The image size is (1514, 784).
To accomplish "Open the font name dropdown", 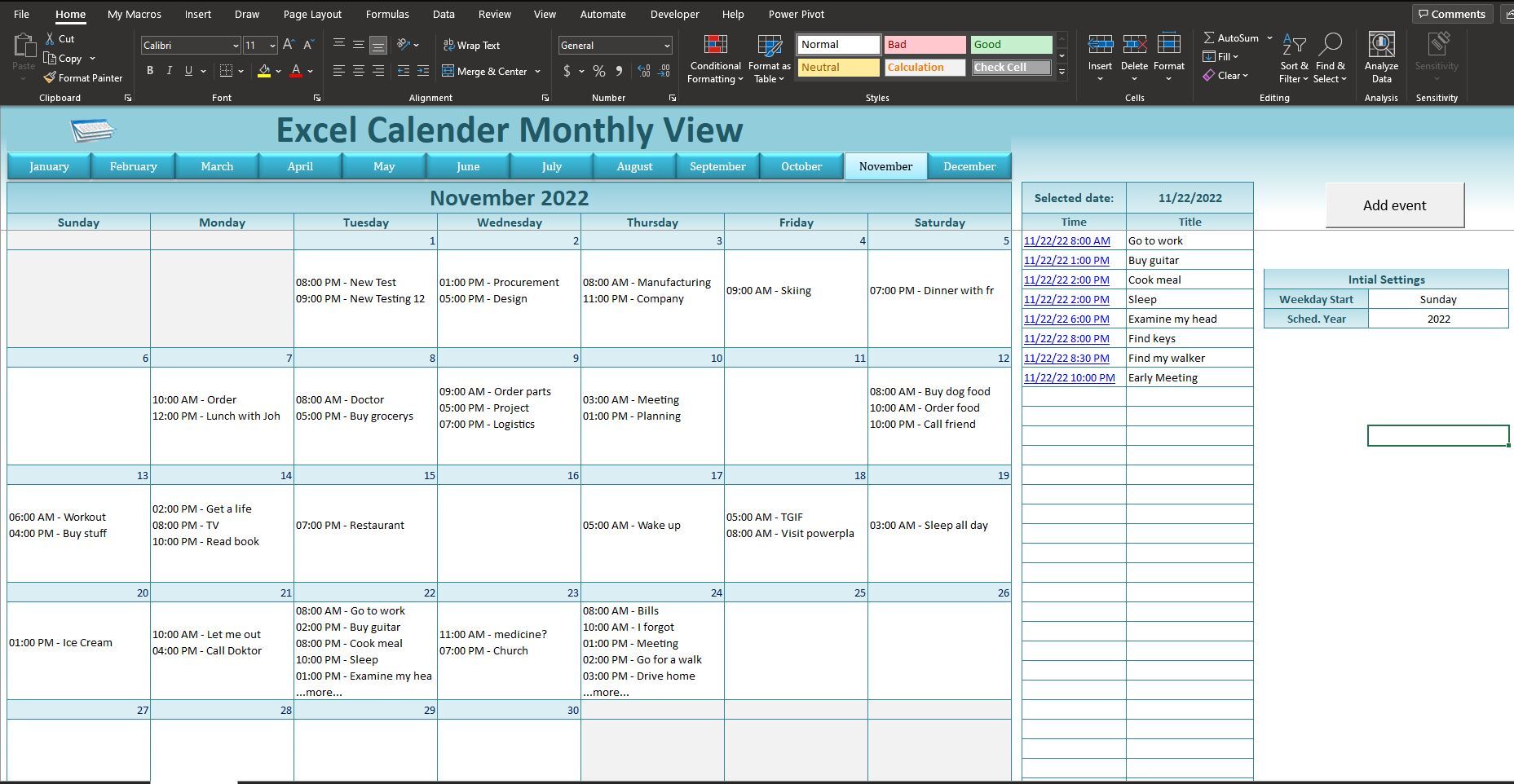I will coord(234,45).
